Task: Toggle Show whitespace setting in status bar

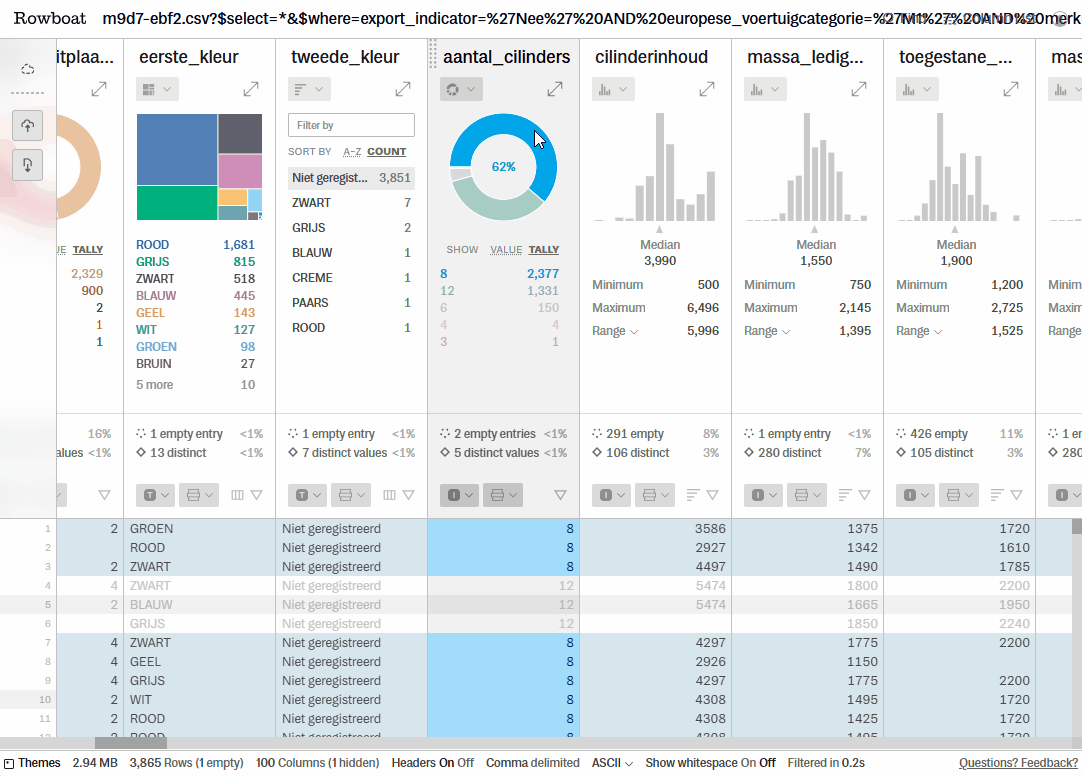Action: click(712, 763)
